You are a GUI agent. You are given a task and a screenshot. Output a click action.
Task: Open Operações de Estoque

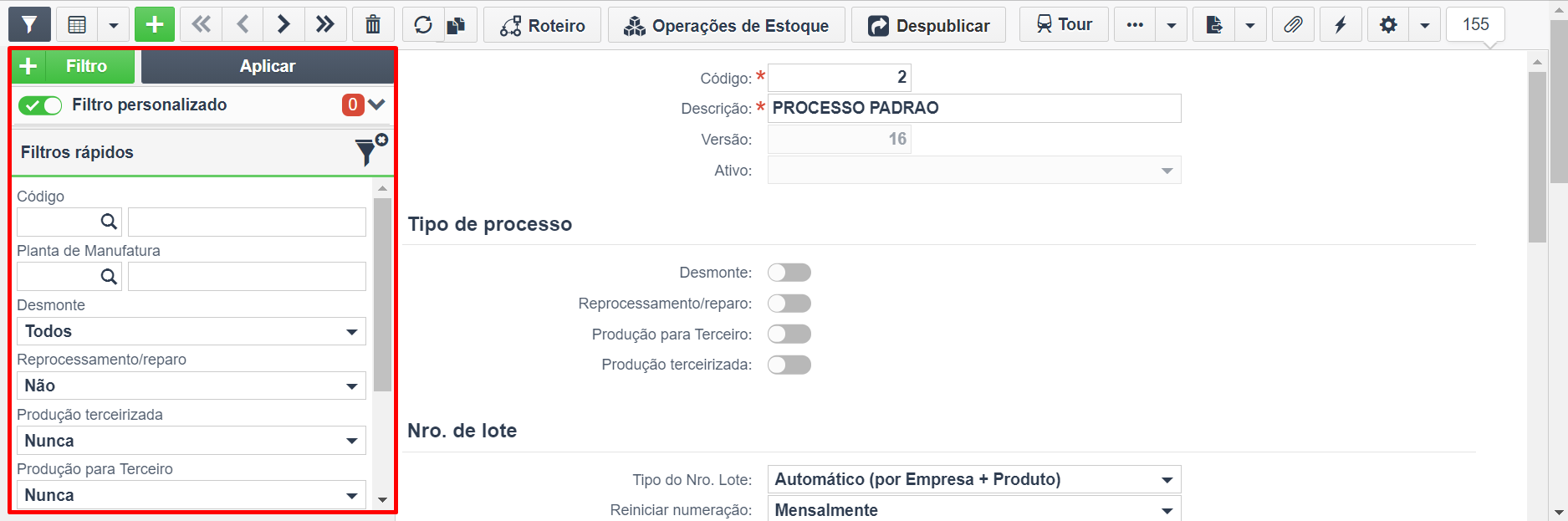pyautogui.click(x=727, y=25)
